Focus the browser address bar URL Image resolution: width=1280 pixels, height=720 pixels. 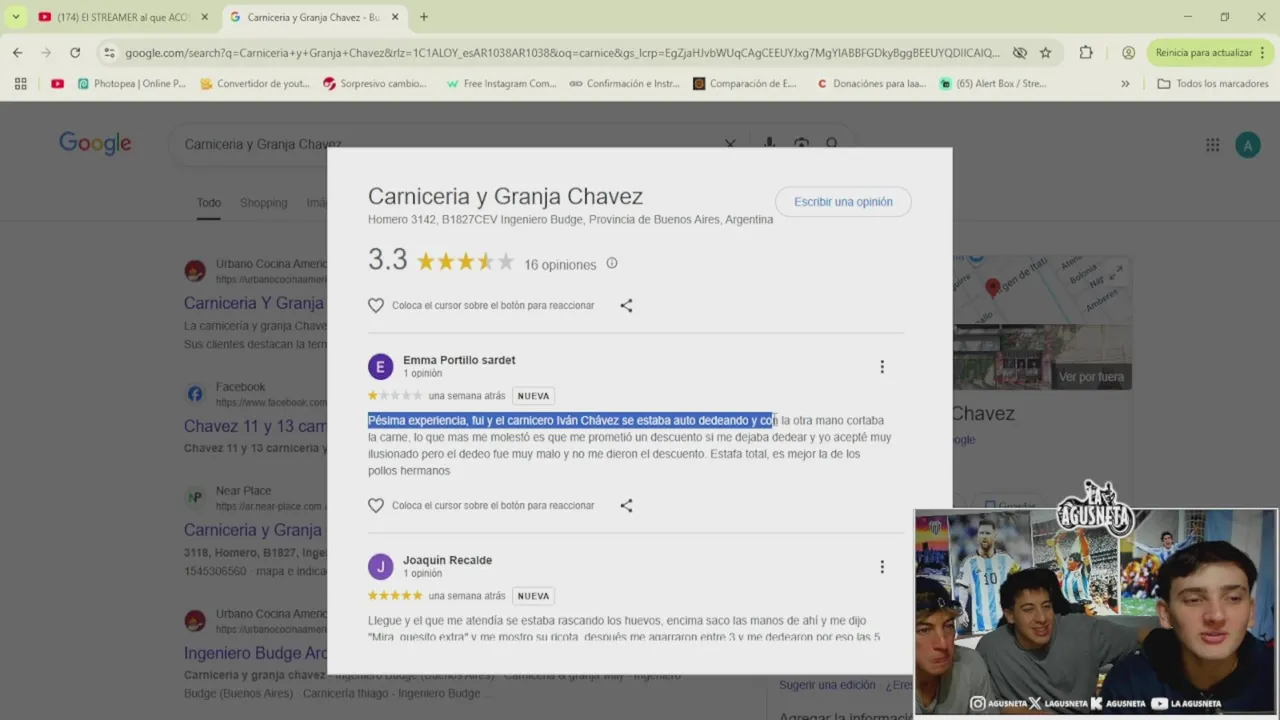pyautogui.click(x=561, y=53)
